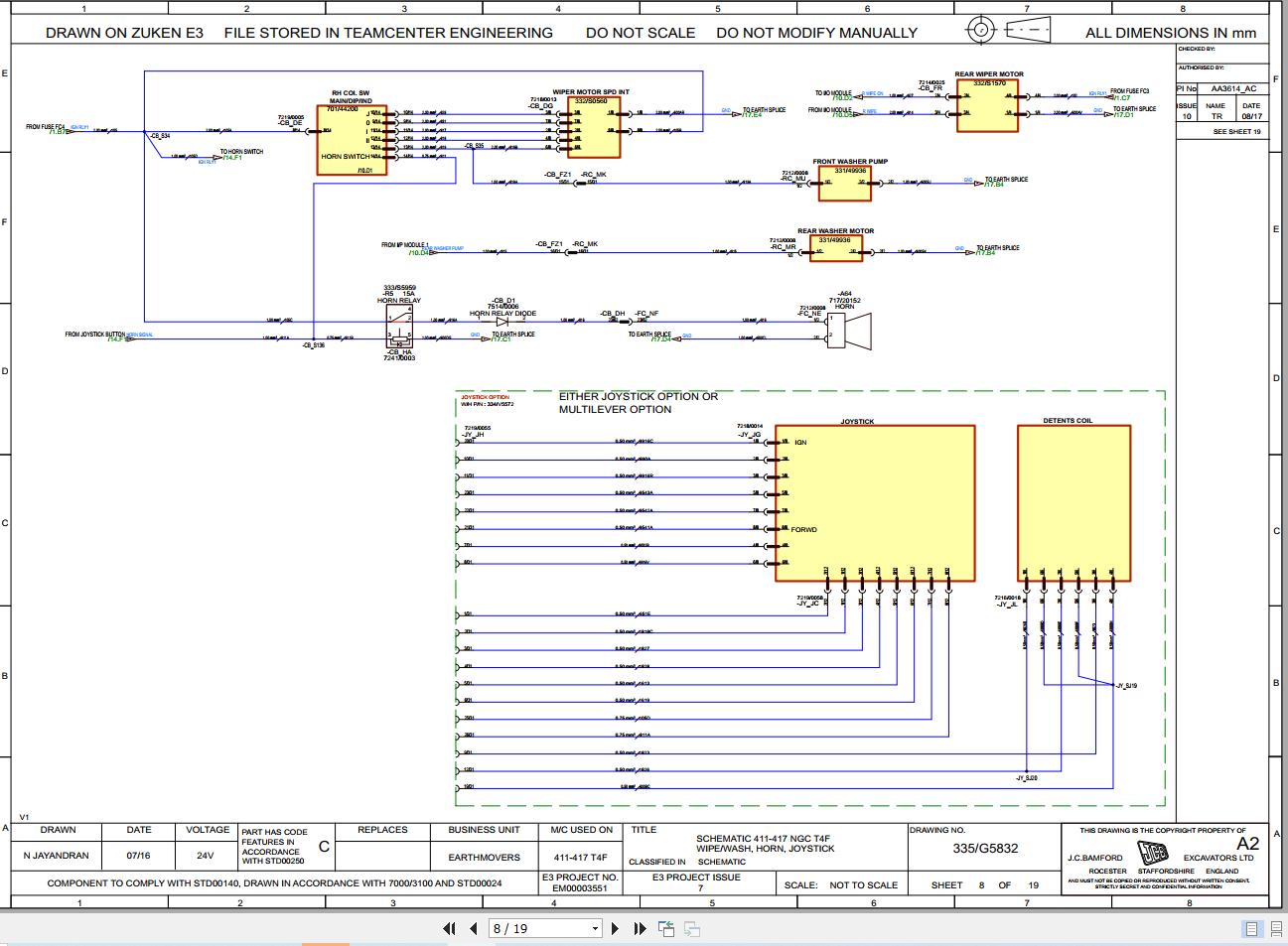1288x946 pixels.
Task: Click inside the page number field showing 8 / 19
Action: click(x=516, y=928)
